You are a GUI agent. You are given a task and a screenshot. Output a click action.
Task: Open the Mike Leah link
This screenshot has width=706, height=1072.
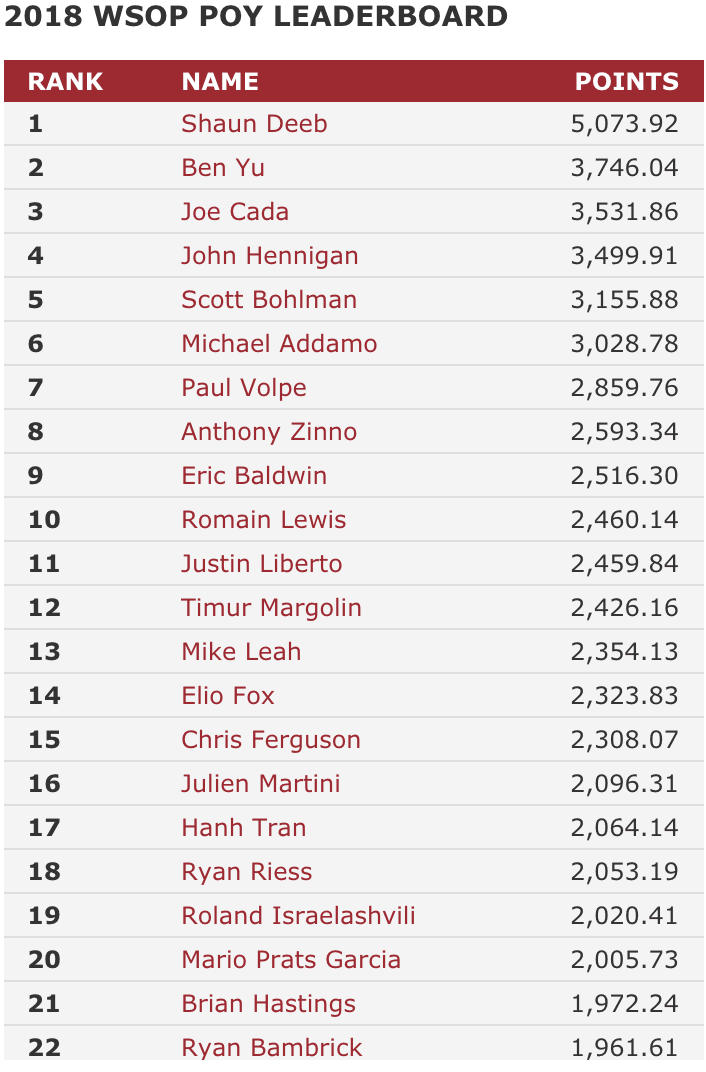tap(241, 652)
